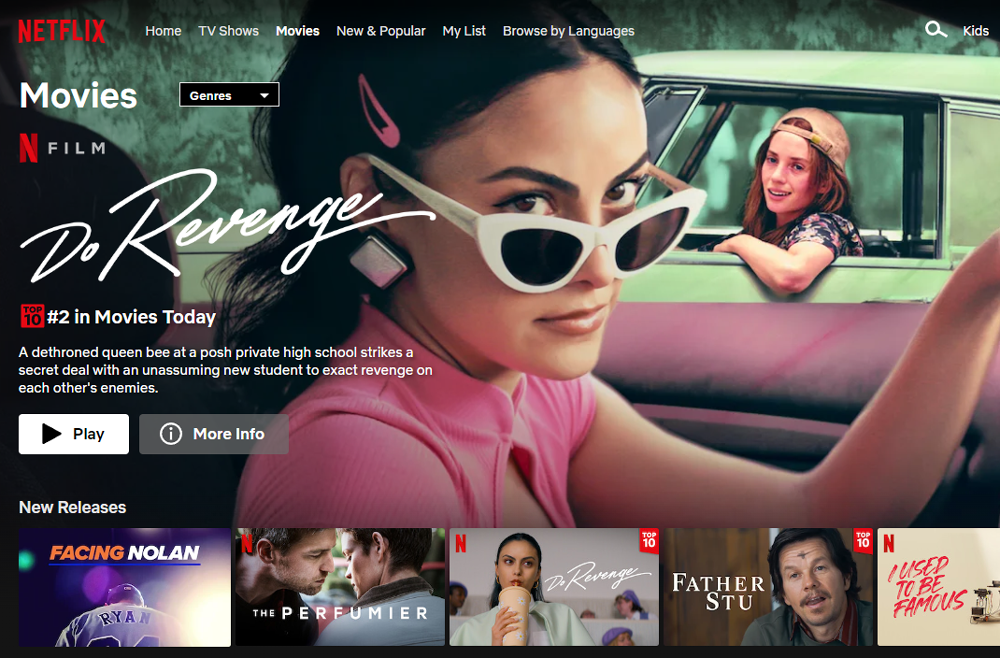Open Browse by Languages
The width and height of the screenshot is (1000, 658).
568,31
